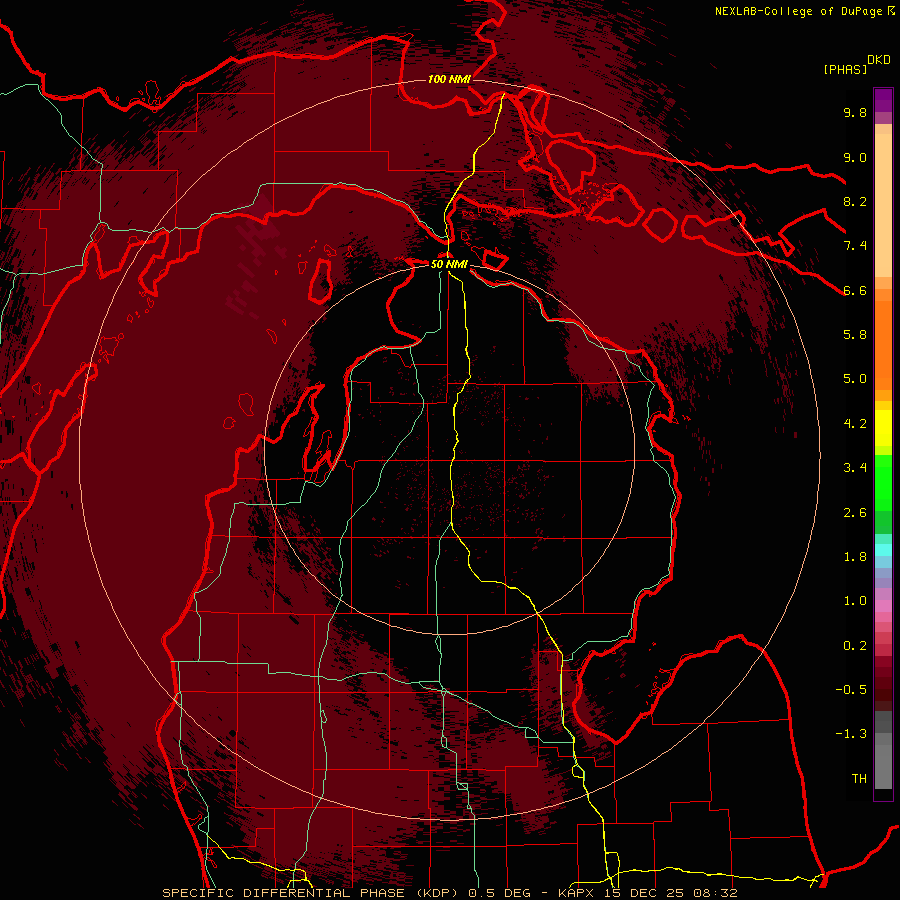Viewport: 900px width, 900px height.
Task: Click the [PHAS] units label
Action: pyautogui.click(x=845, y=69)
